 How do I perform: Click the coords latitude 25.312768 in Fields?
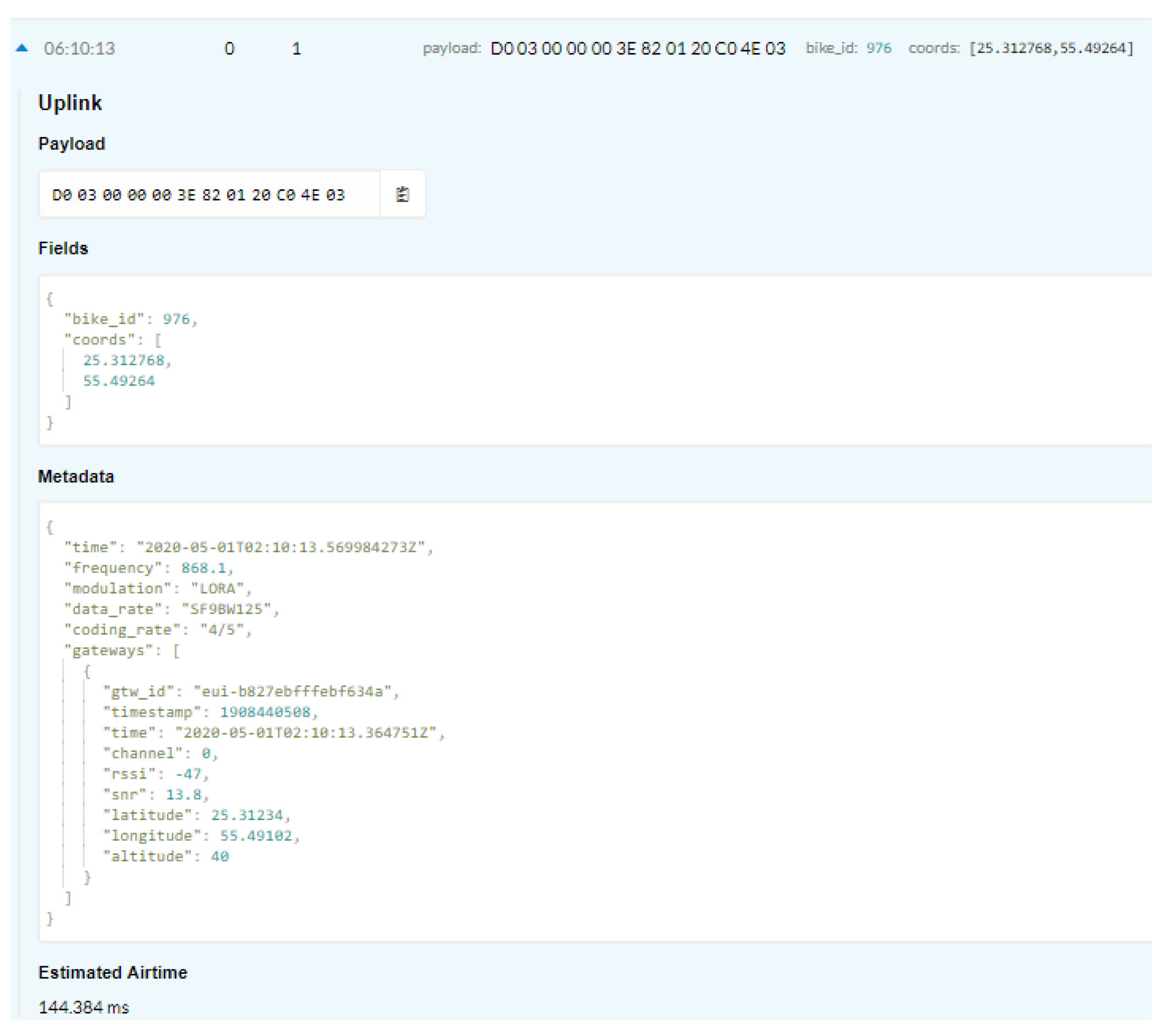pyautogui.click(x=123, y=360)
